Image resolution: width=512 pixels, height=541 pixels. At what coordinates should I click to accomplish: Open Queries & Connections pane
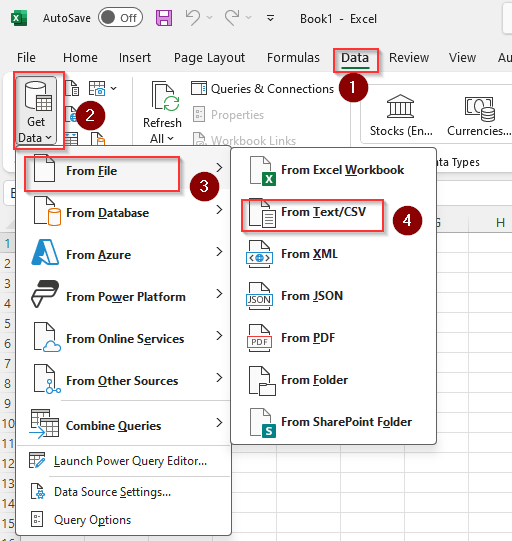(x=262, y=89)
